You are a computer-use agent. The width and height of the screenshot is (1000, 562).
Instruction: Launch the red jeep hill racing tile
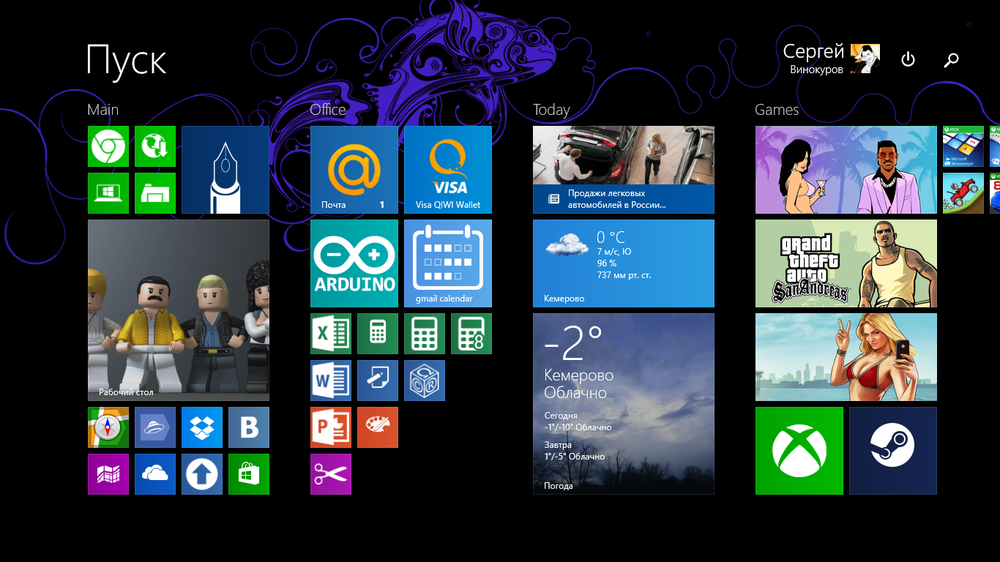click(964, 193)
